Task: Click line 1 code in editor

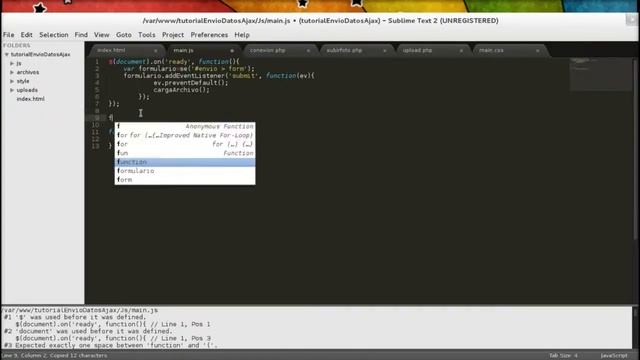Action: pos(174,62)
